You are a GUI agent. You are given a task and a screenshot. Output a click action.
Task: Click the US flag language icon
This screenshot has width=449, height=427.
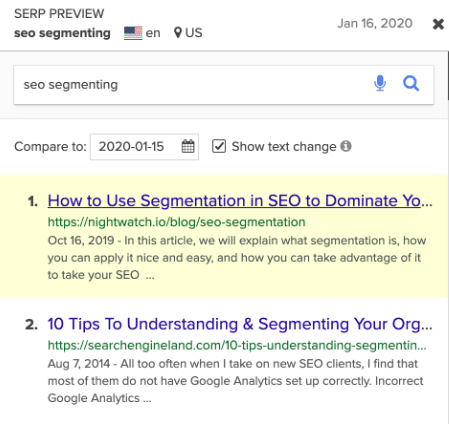(x=133, y=33)
